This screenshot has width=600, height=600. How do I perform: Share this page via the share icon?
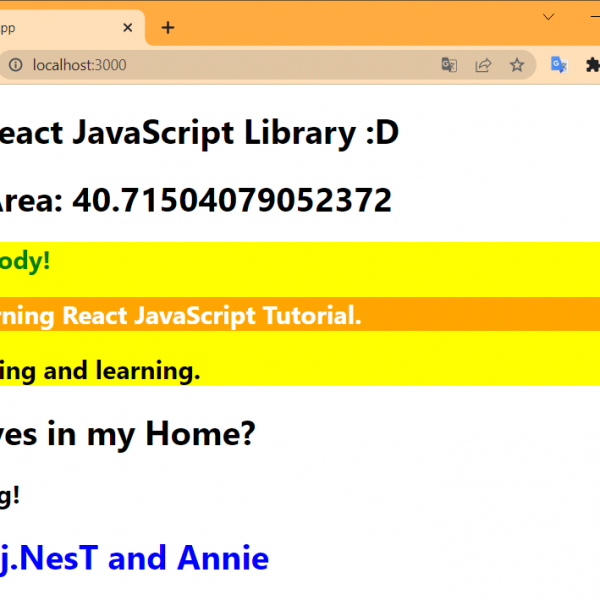pyautogui.click(x=483, y=65)
